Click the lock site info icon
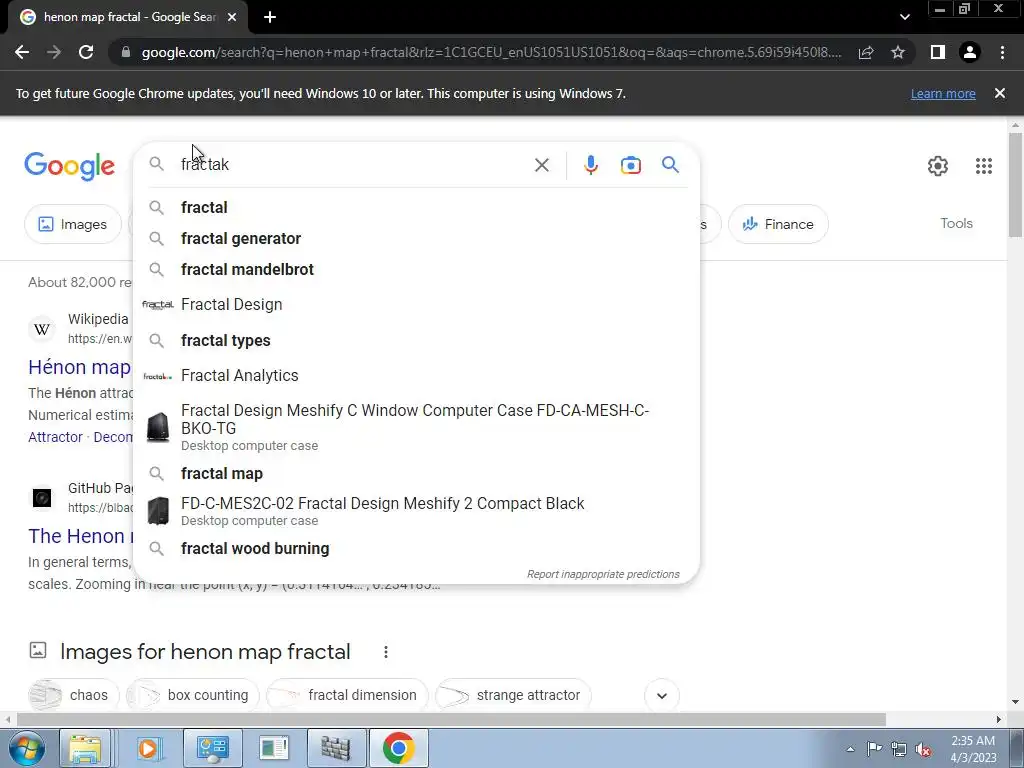1024x768 pixels. pyautogui.click(x=125, y=52)
